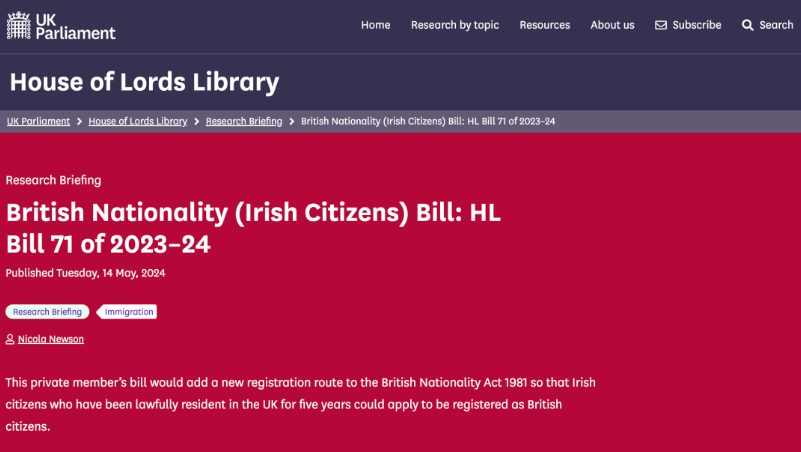801x452 pixels.
Task: Click the UK Parliament portcullis logo
Action: tap(19, 26)
